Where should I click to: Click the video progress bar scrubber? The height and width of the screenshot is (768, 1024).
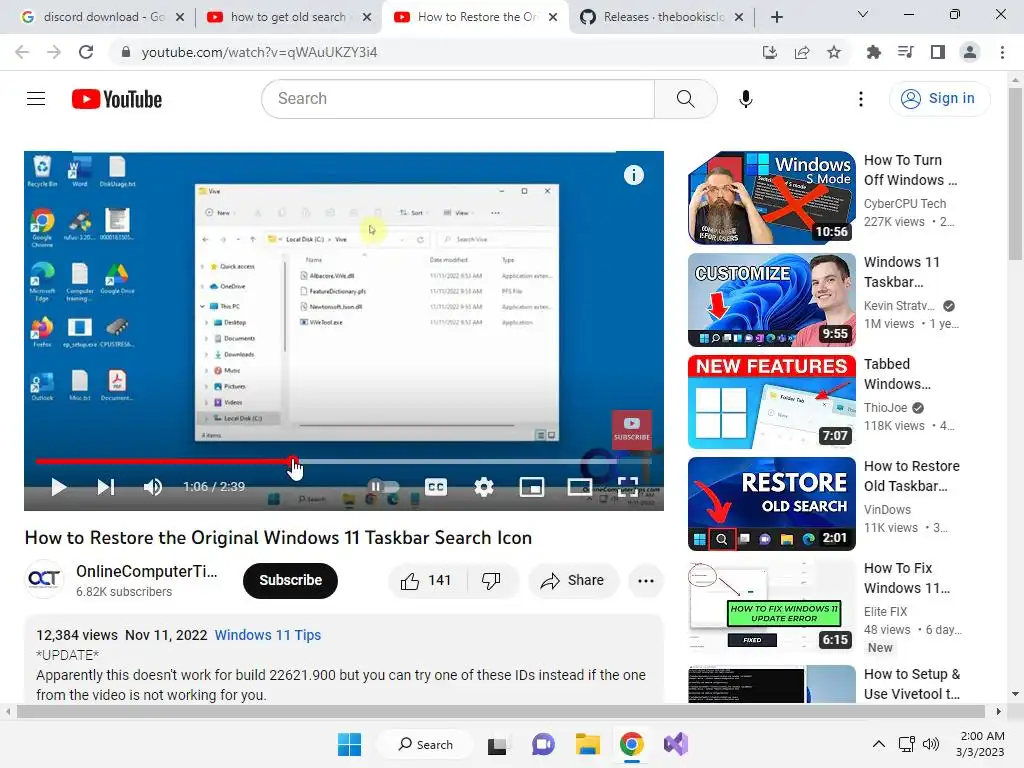293,461
